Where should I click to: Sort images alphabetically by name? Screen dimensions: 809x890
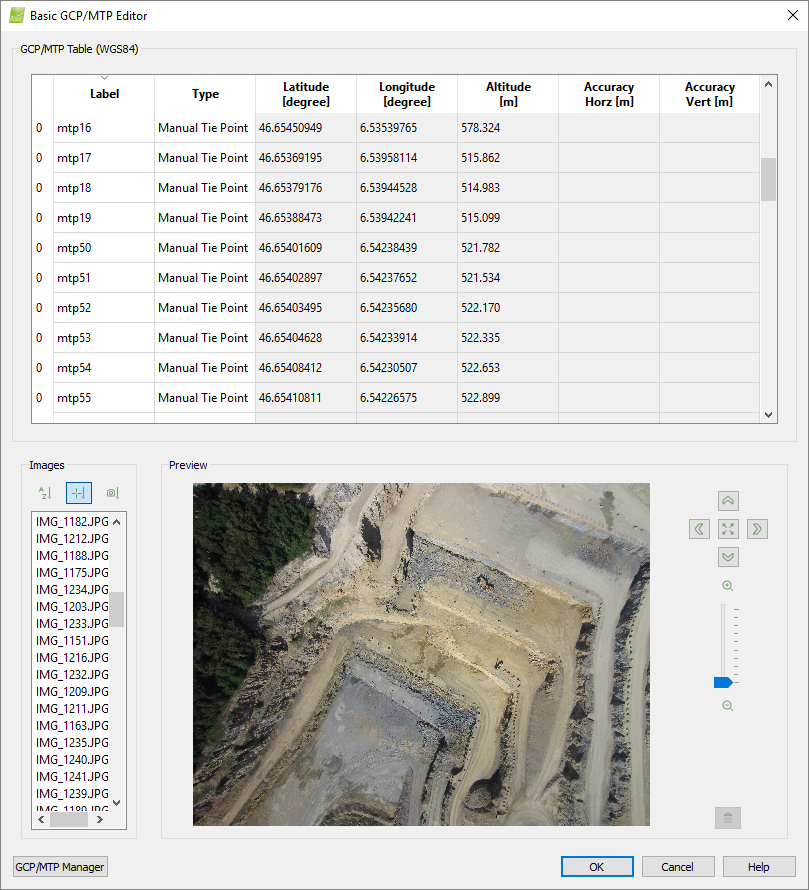tap(44, 493)
